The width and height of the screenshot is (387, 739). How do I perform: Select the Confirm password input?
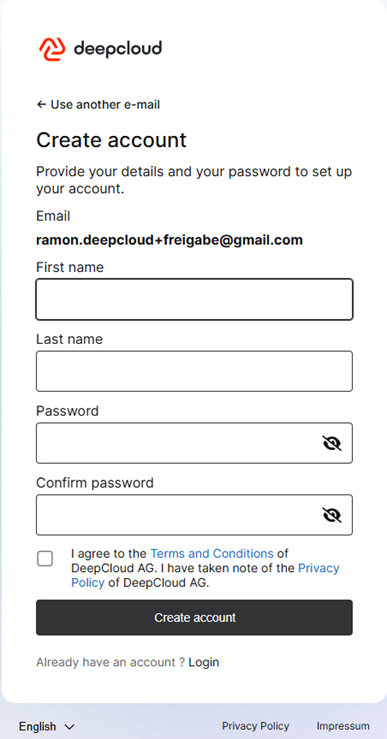point(179,515)
